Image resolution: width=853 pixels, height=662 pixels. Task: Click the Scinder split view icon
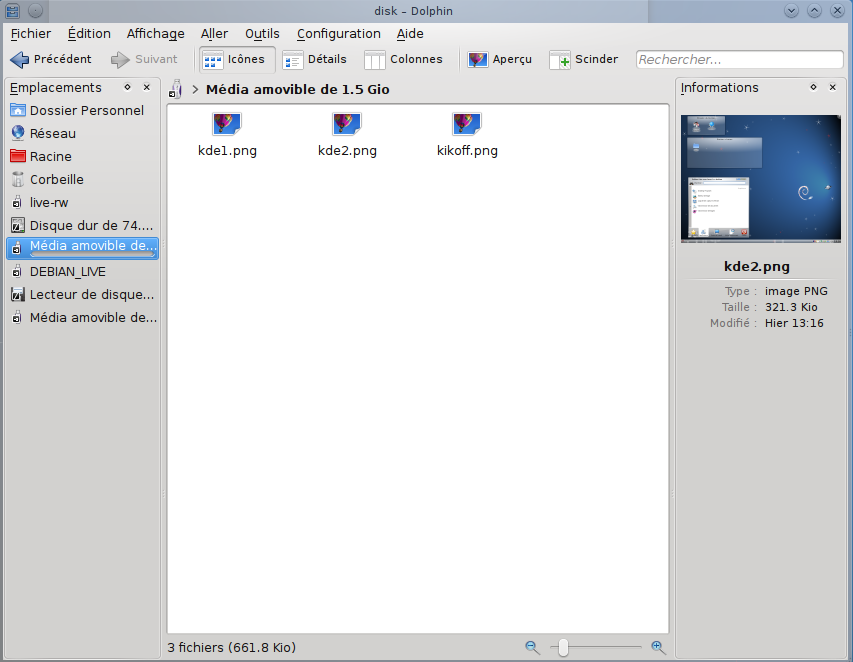[x=560, y=60]
